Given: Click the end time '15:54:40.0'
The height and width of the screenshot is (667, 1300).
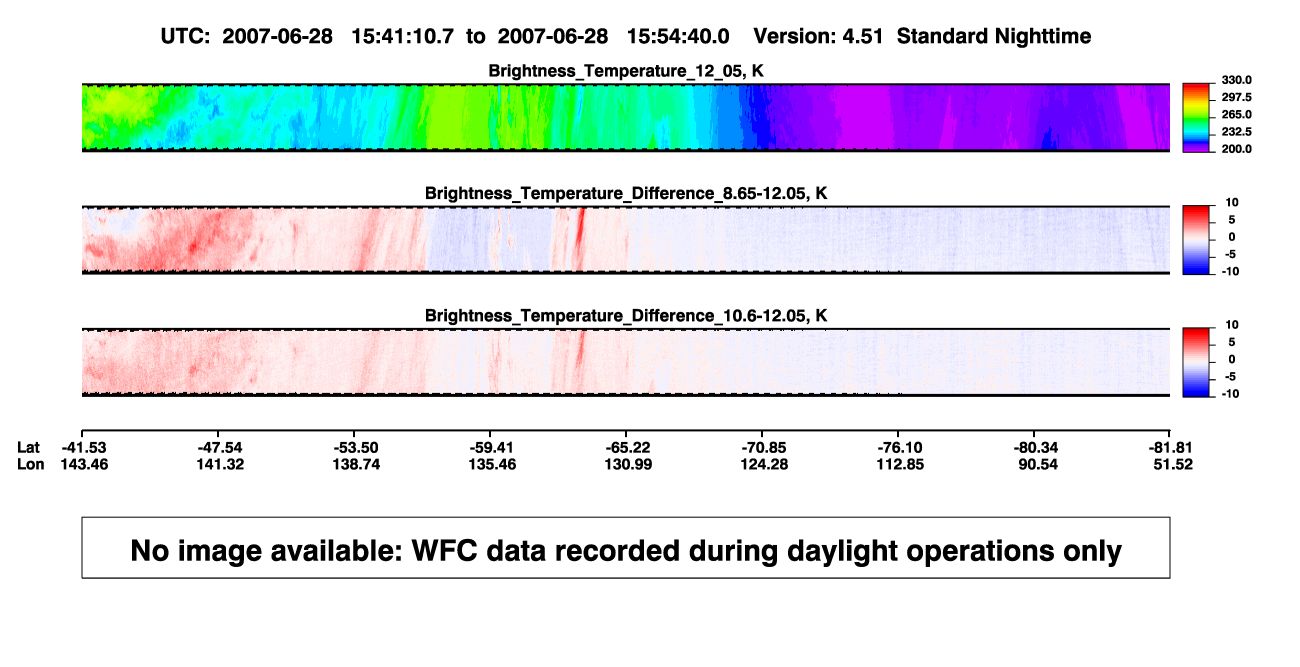Looking at the screenshot, I should (x=678, y=36).
